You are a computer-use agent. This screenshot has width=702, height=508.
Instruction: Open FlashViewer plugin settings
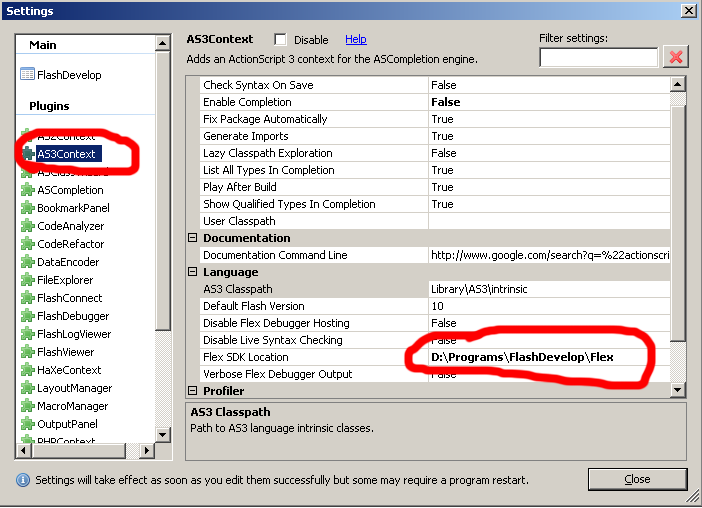[65, 352]
